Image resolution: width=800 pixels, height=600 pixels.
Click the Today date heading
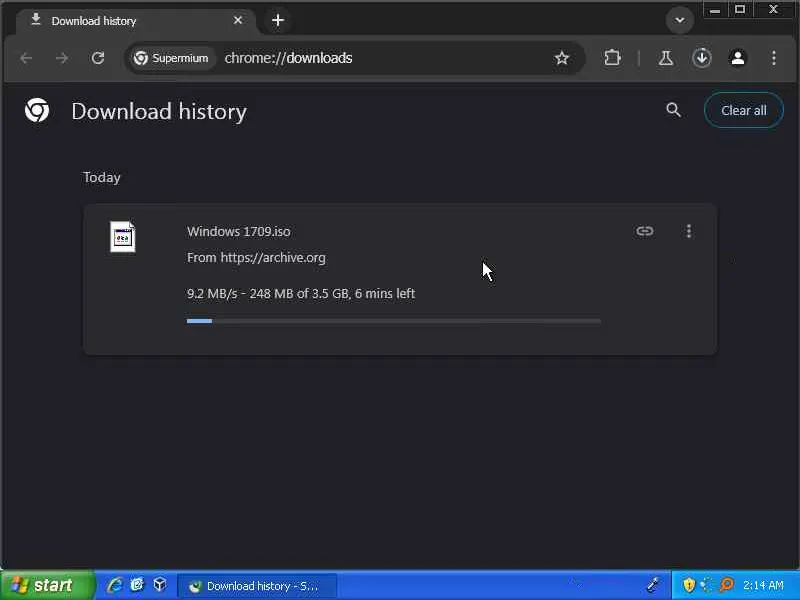(102, 178)
